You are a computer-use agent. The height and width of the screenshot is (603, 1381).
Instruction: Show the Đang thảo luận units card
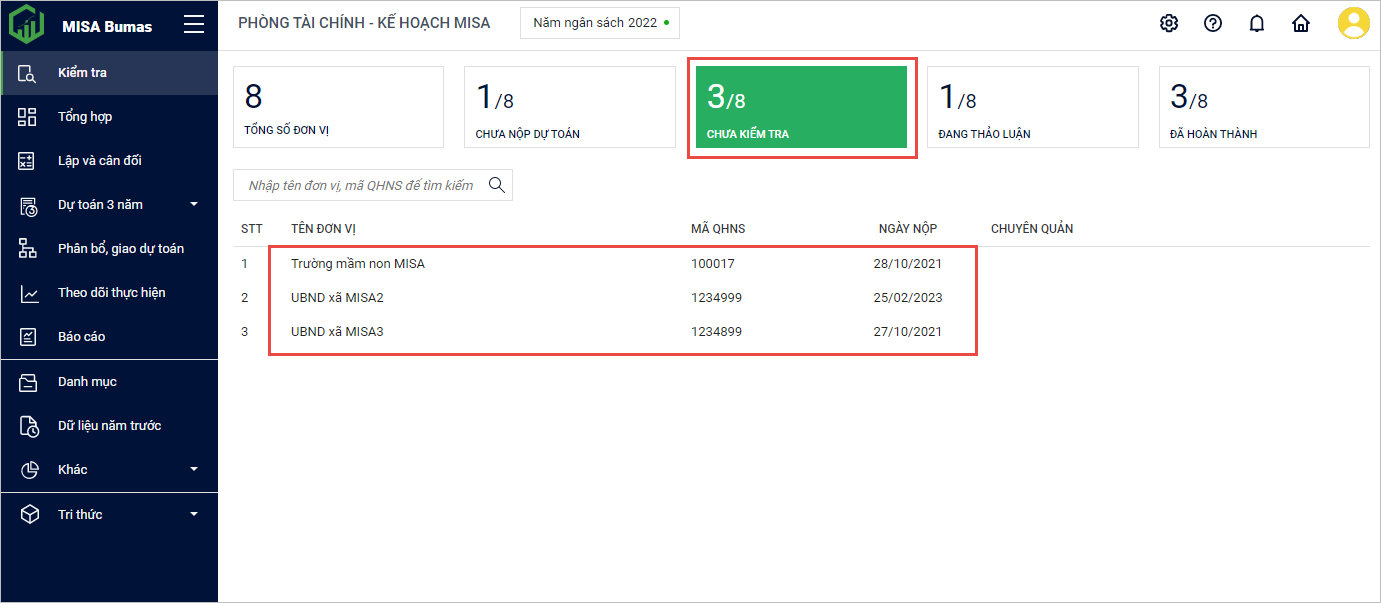1032,107
